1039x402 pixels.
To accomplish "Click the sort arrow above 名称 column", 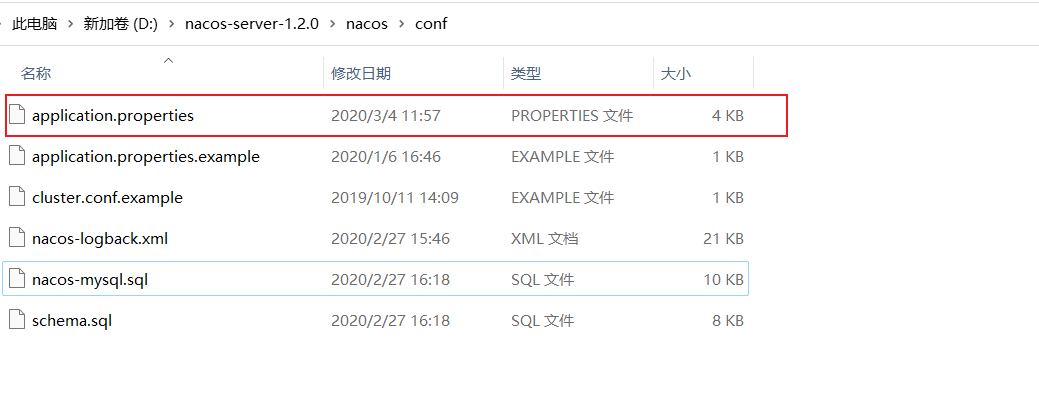I will (168, 60).
